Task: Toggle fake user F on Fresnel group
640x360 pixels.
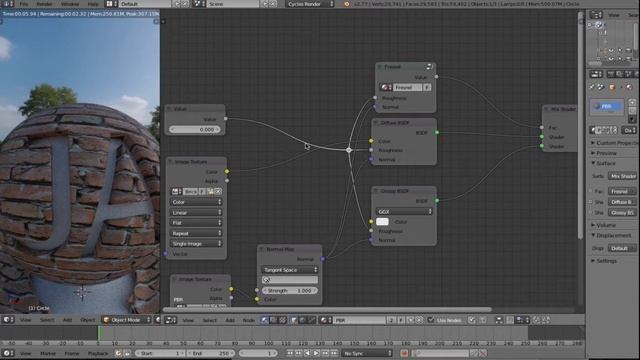Action: point(427,87)
